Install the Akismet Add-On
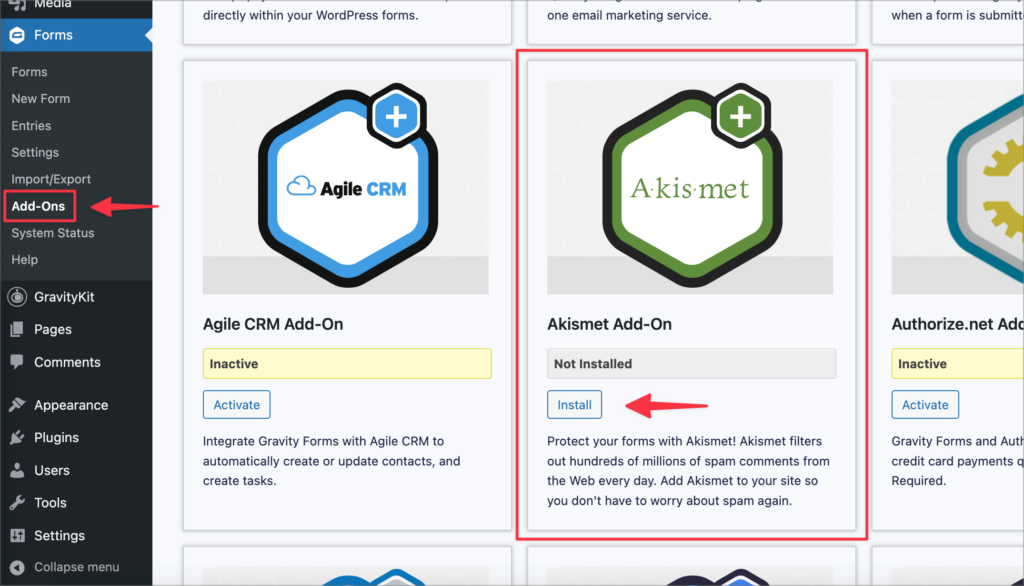 click(575, 404)
